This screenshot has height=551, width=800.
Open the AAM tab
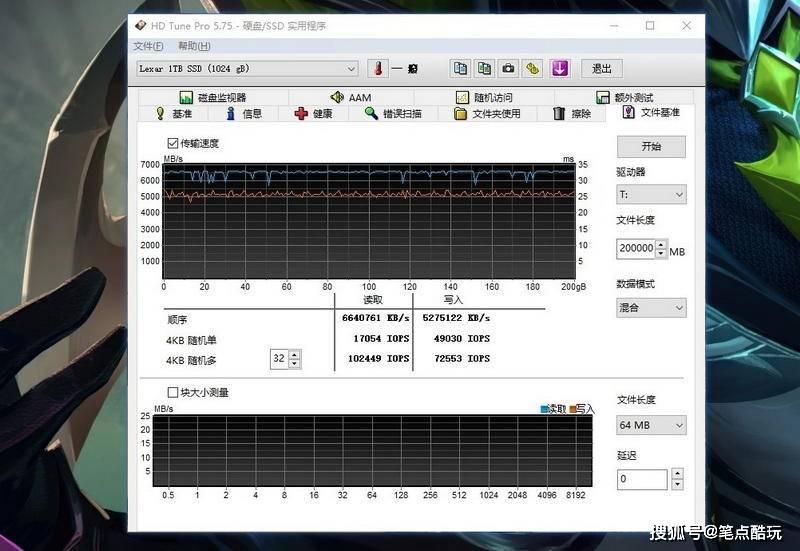tap(351, 97)
